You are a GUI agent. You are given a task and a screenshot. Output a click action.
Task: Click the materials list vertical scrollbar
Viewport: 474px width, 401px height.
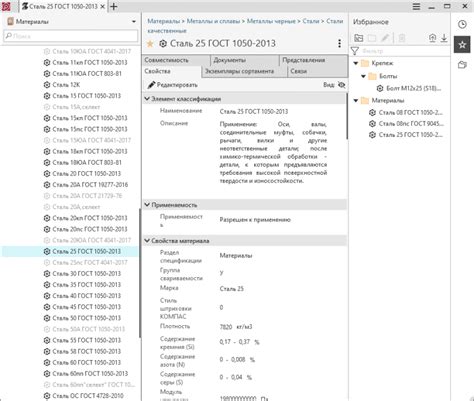[140, 273]
